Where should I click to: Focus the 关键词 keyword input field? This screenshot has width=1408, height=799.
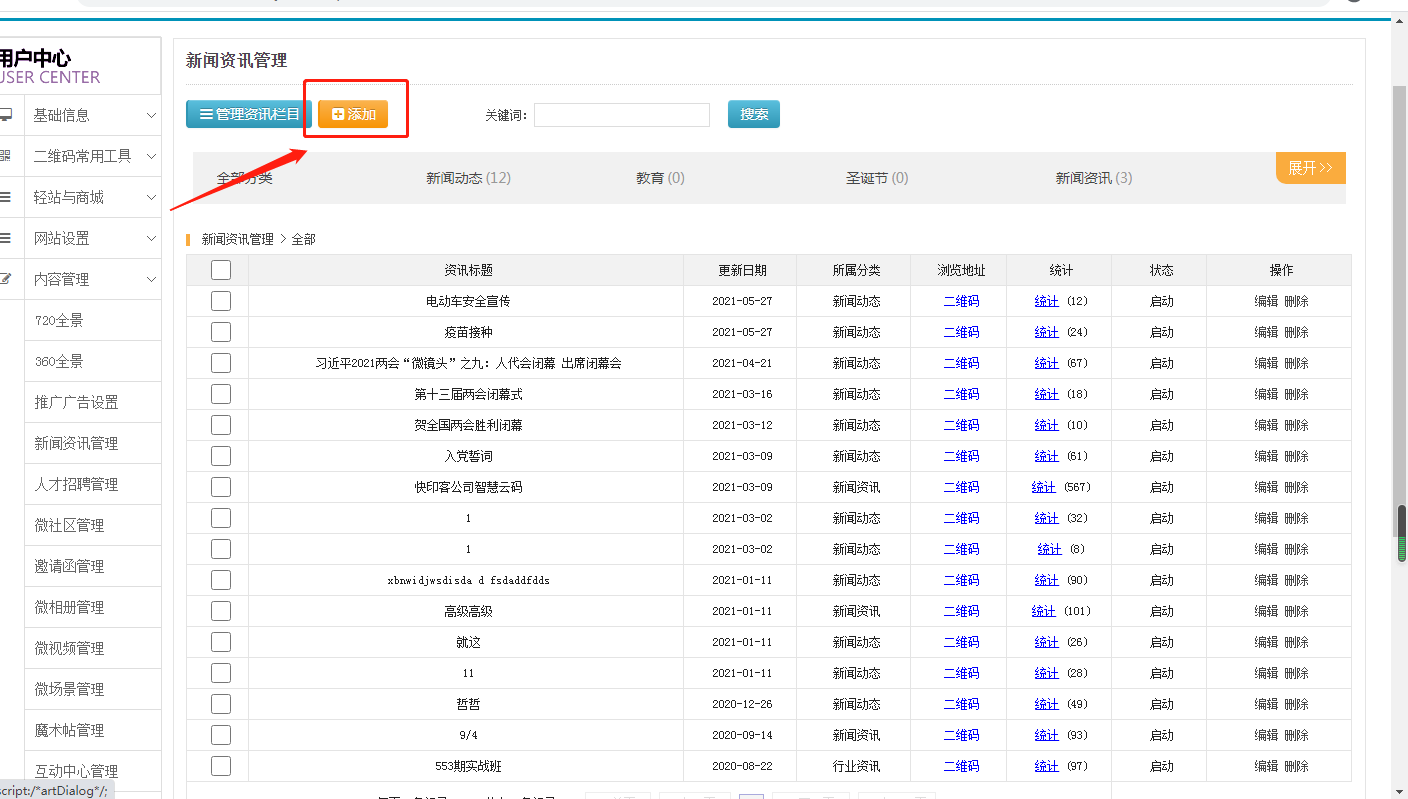[621, 115]
